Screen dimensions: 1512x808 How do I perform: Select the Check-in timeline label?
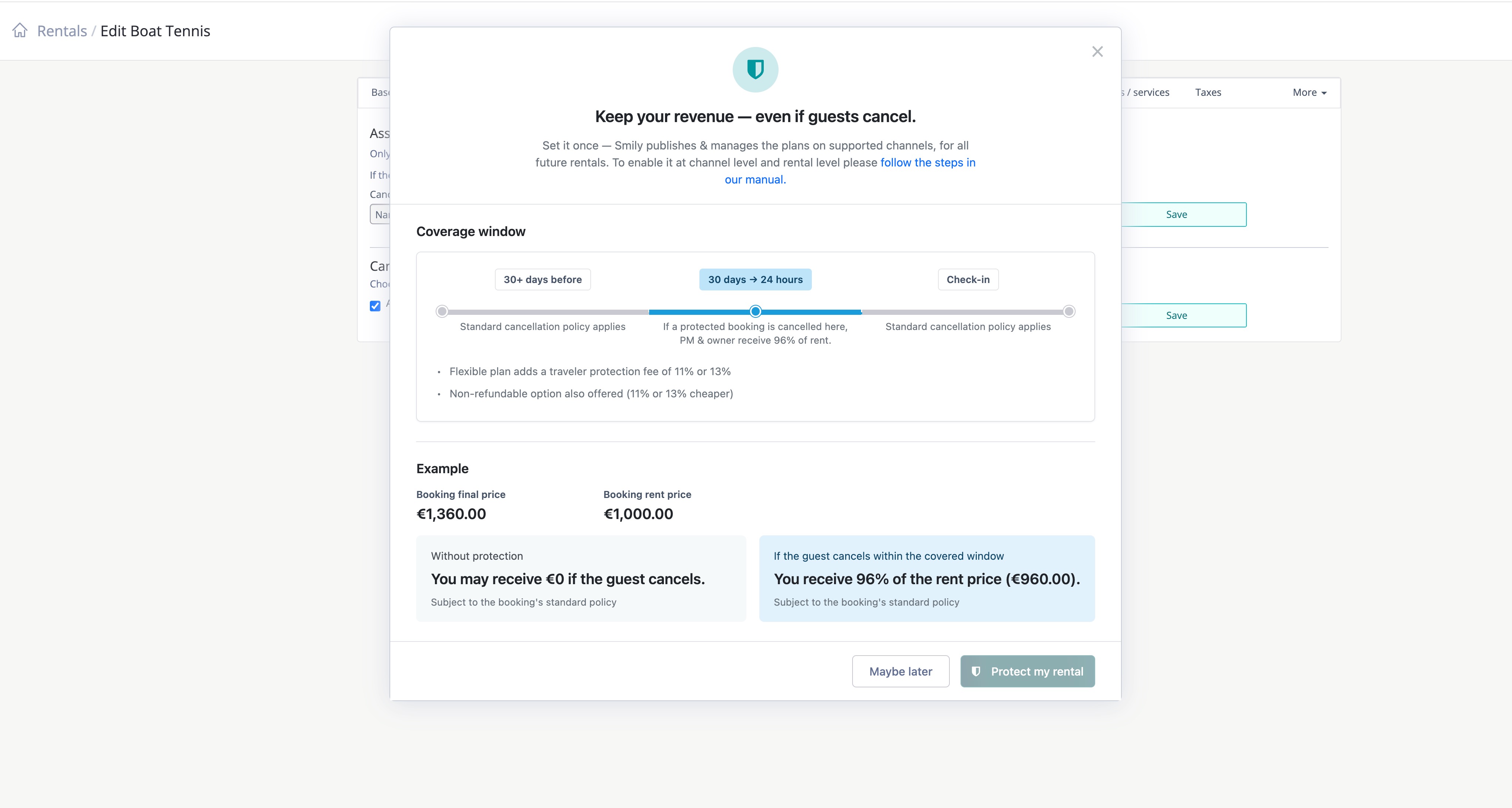pos(968,280)
